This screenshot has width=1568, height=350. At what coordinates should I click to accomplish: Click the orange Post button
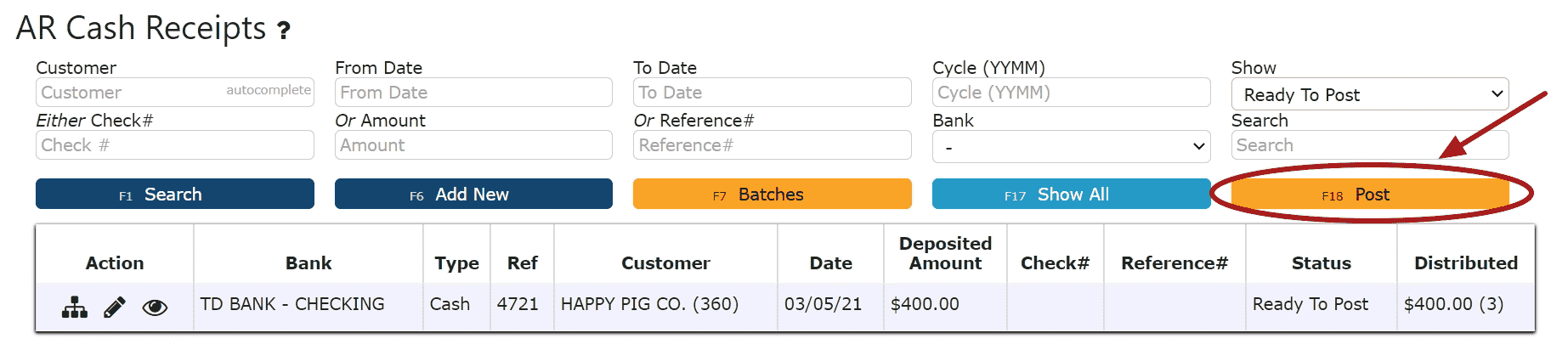(1370, 194)
